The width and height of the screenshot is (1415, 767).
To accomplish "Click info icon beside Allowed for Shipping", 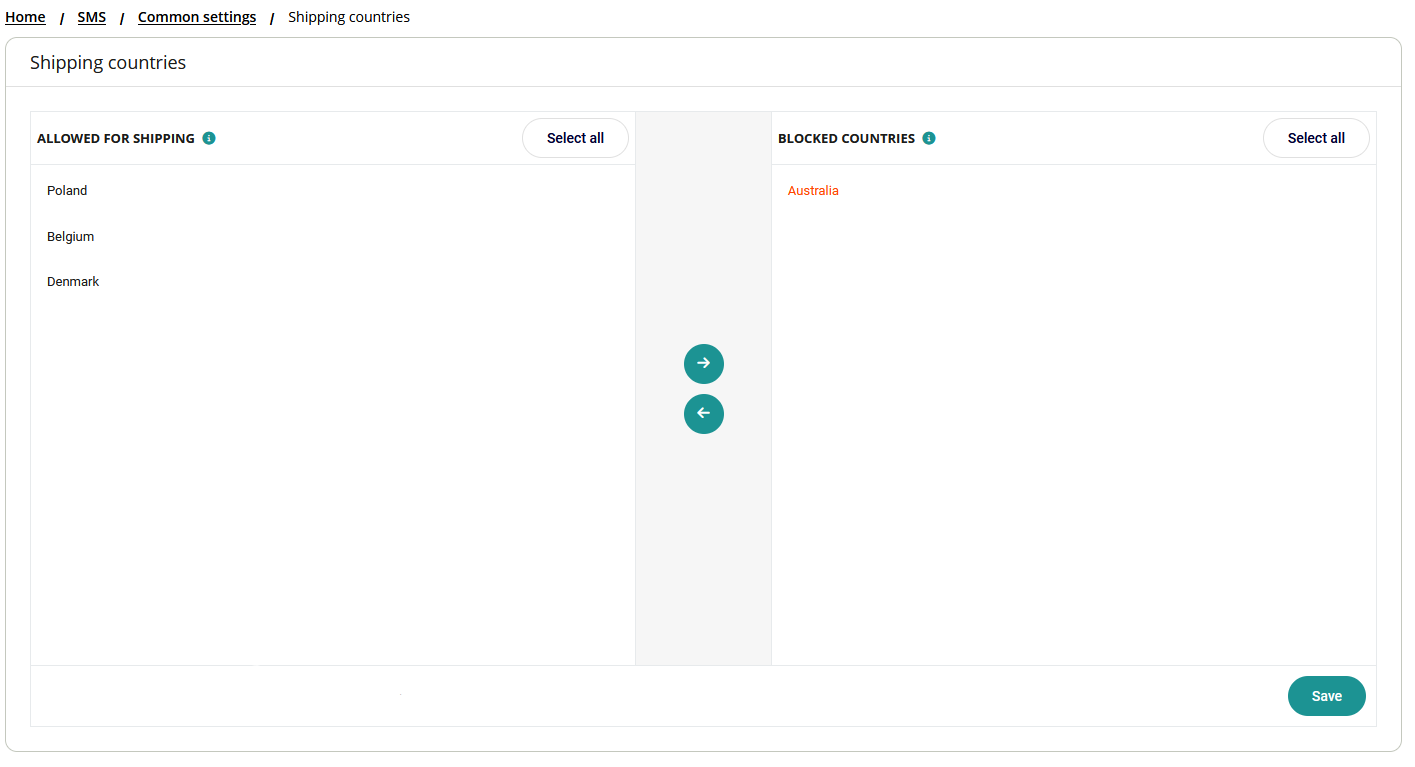I will pyautogui.click(x=209, y=138).
